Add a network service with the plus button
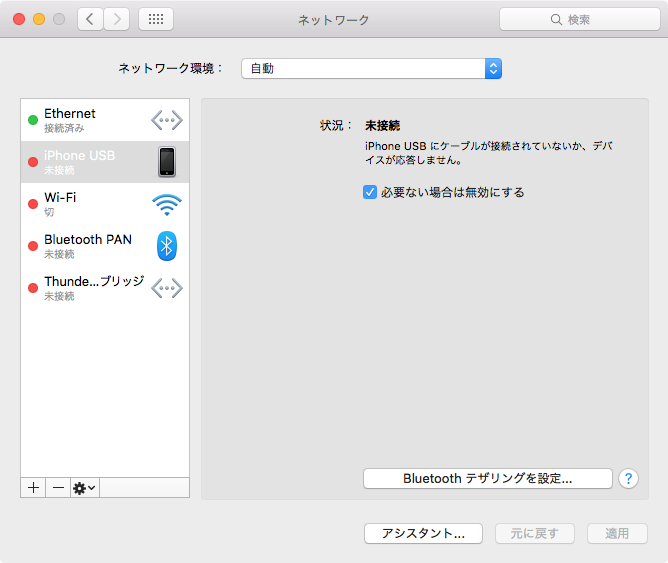668x563 pixels. pos(33,488)
